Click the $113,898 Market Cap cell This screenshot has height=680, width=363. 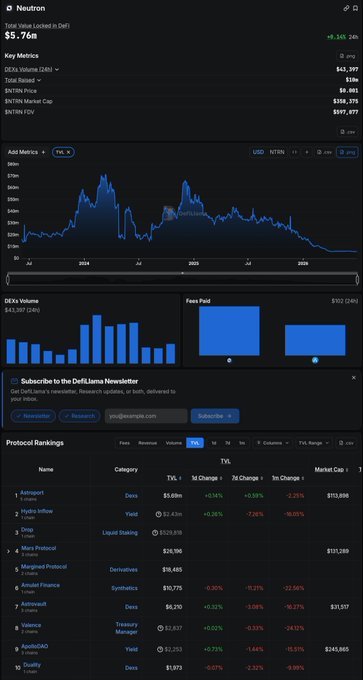[337, 495]
